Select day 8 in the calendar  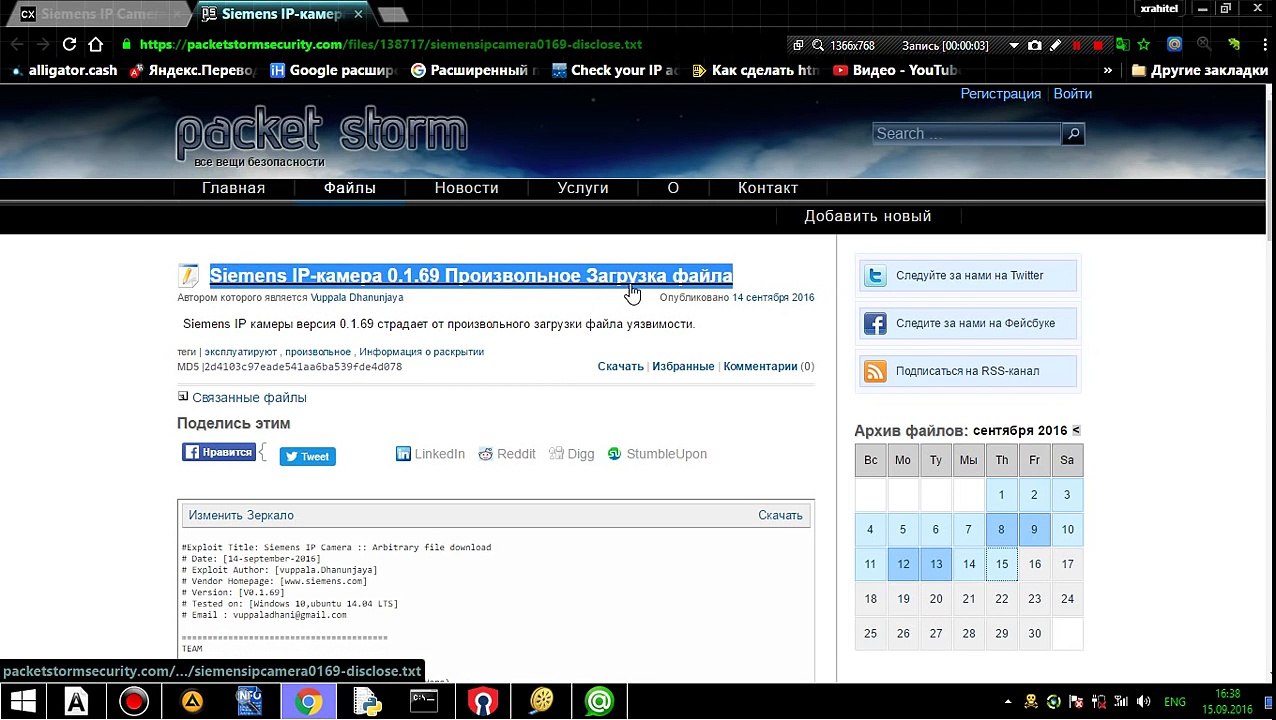coord(1001,529)
